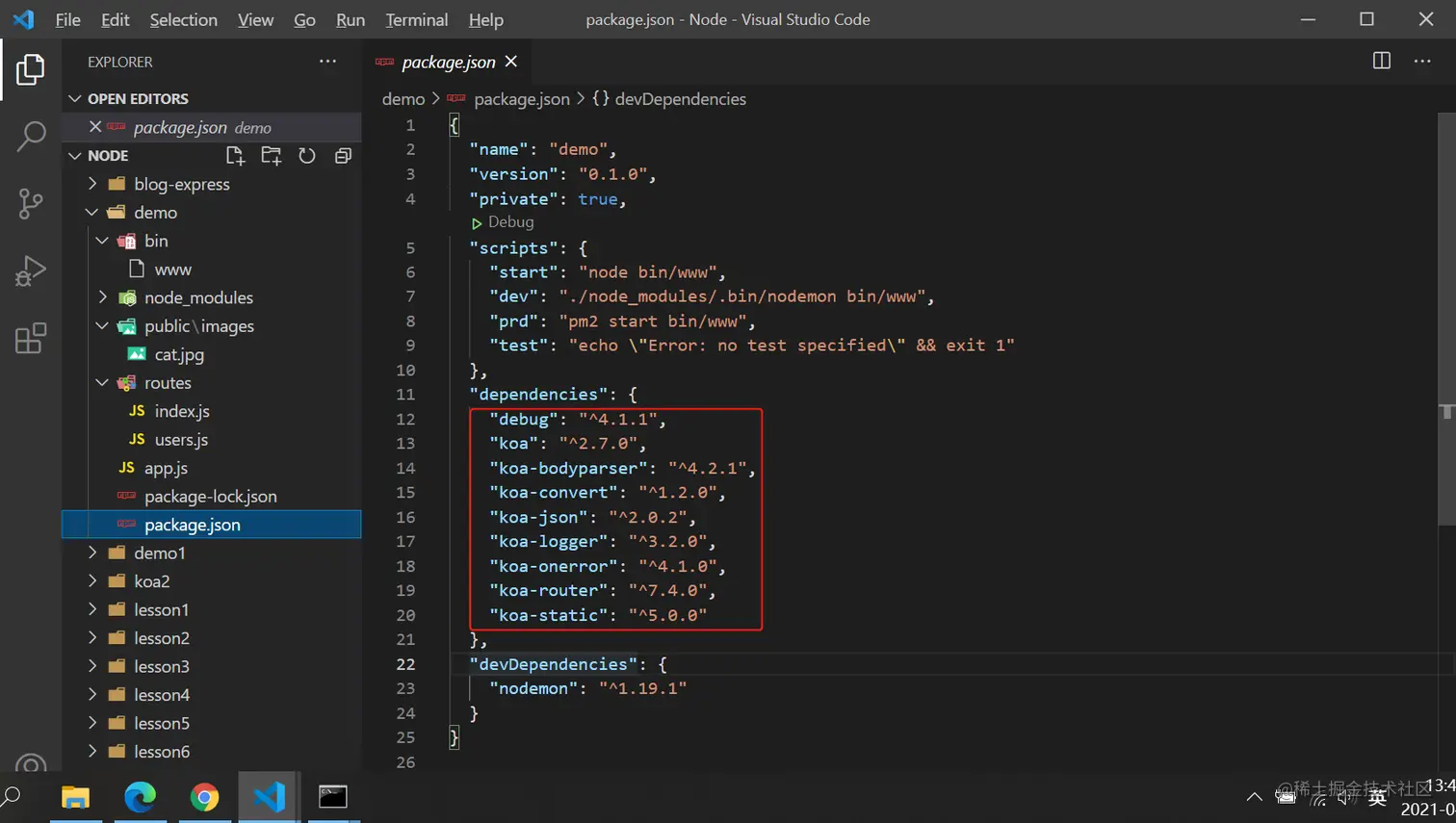Open the Explorer view in activity bar

(x=31, y=69)
